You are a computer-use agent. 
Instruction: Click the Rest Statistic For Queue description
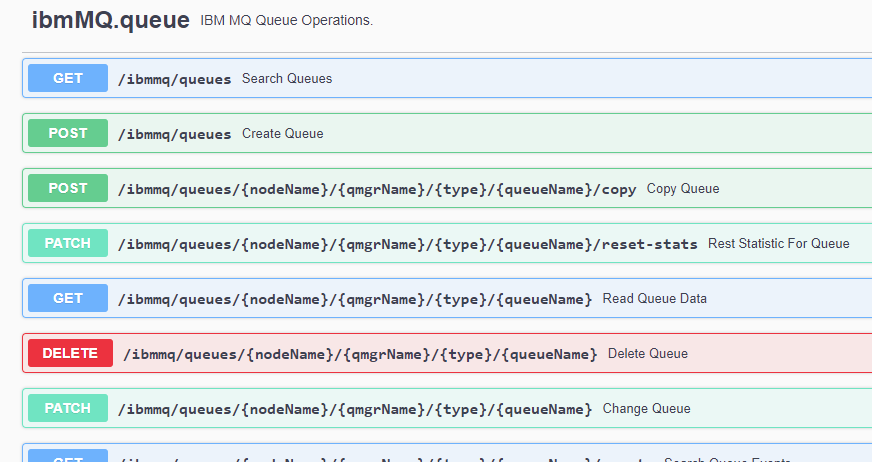pyautogui.click(x=778, y=244)
